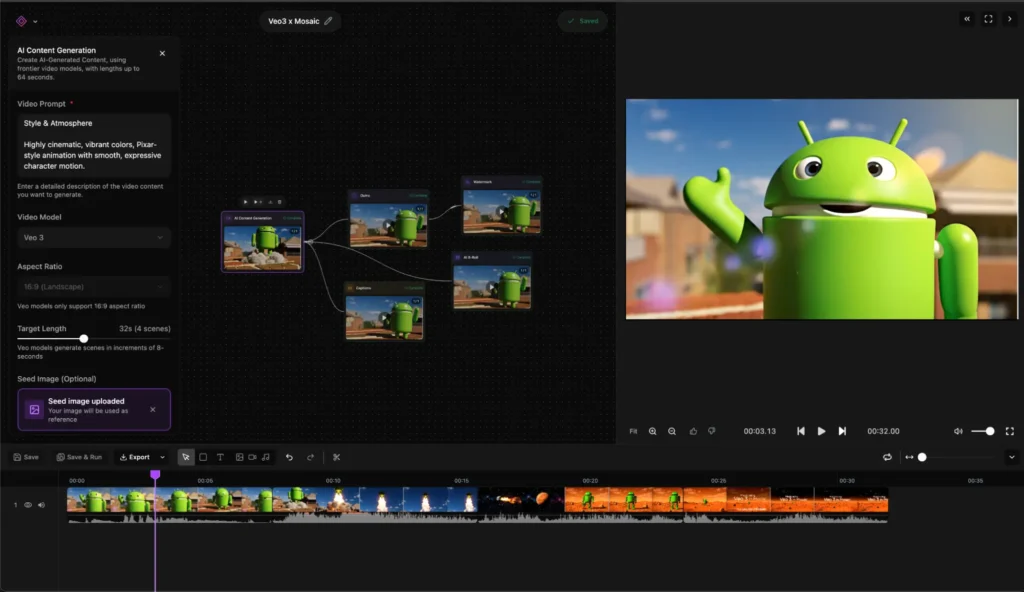Screen dimensions: 1024x592
Task: Split the clip with the scissors tool
Action: tap(336, 457)
